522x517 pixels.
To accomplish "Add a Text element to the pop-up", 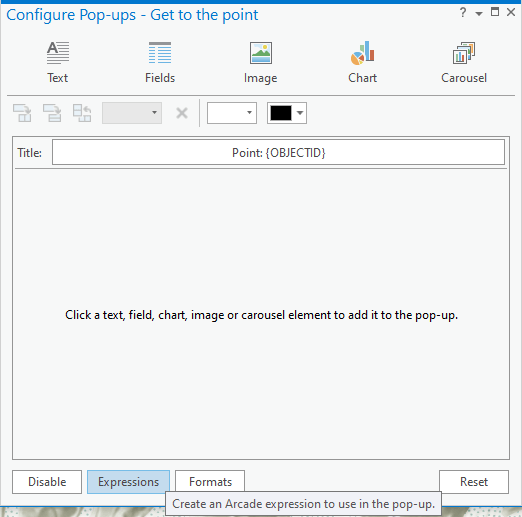I will point(58,62).
